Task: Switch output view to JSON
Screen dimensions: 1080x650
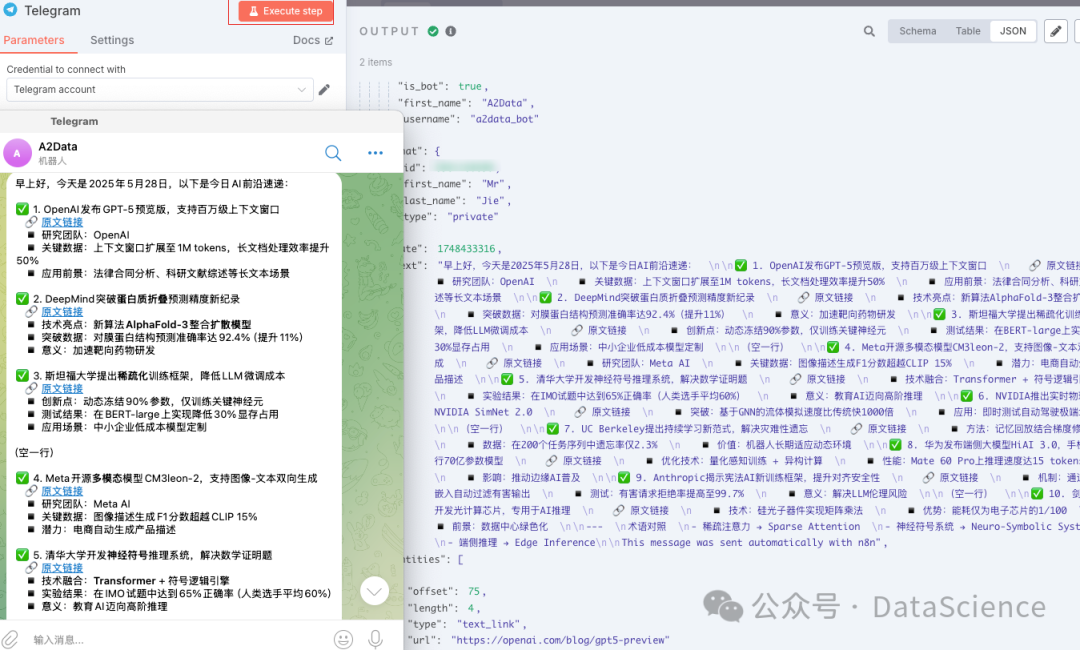Action: coord(1012,31)
